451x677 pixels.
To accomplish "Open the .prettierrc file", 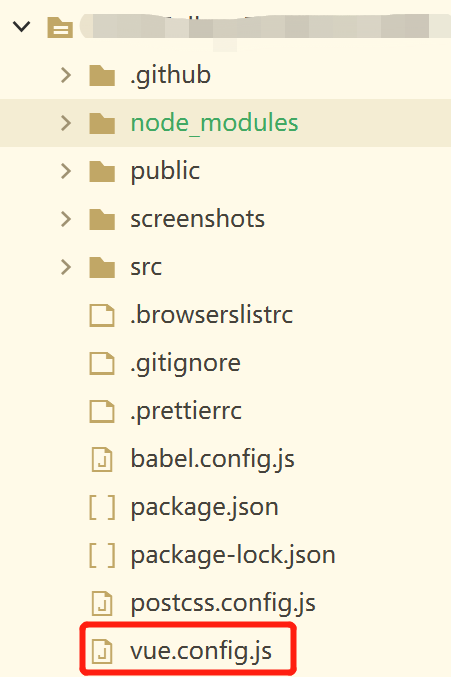I will point(186,411).
